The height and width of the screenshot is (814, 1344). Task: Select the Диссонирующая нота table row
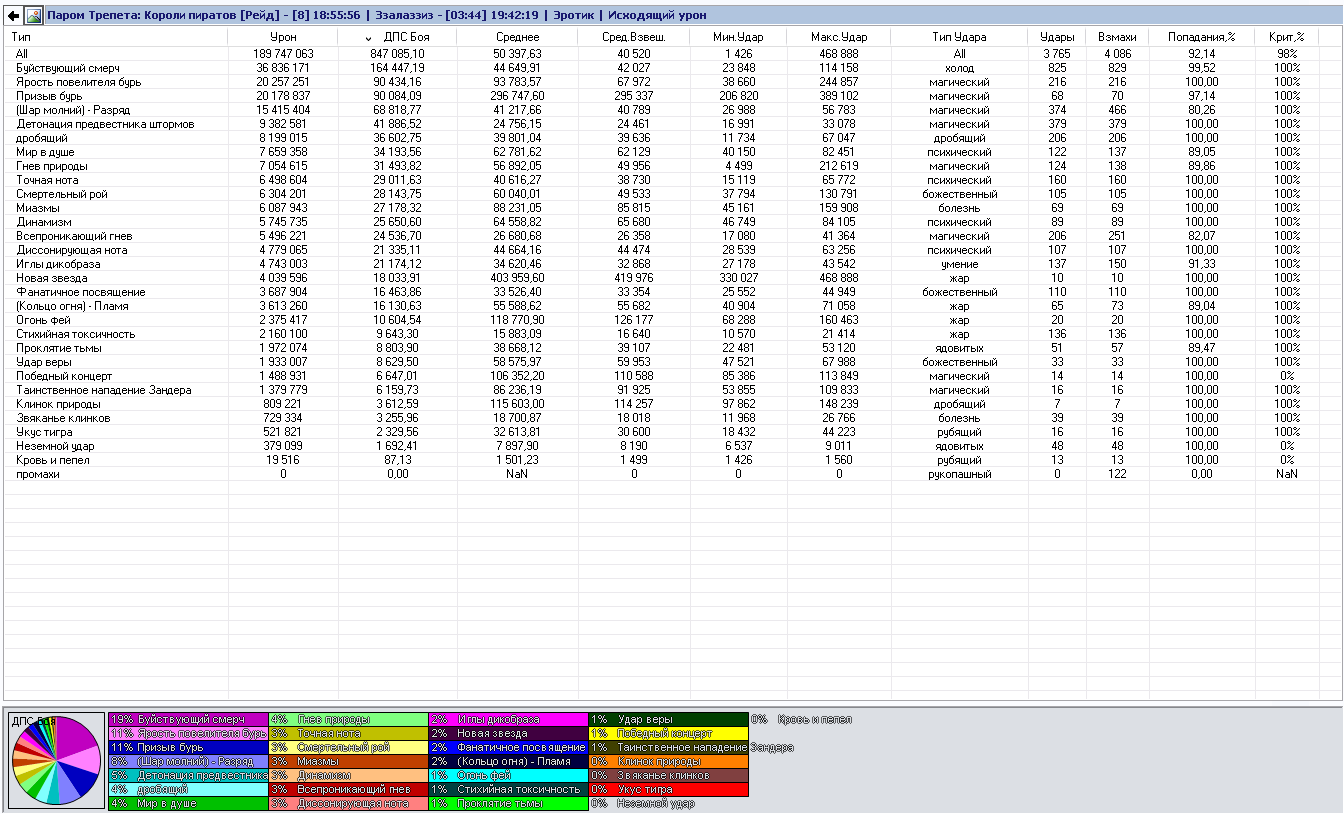pyautogui.click(x=672, y=250)
